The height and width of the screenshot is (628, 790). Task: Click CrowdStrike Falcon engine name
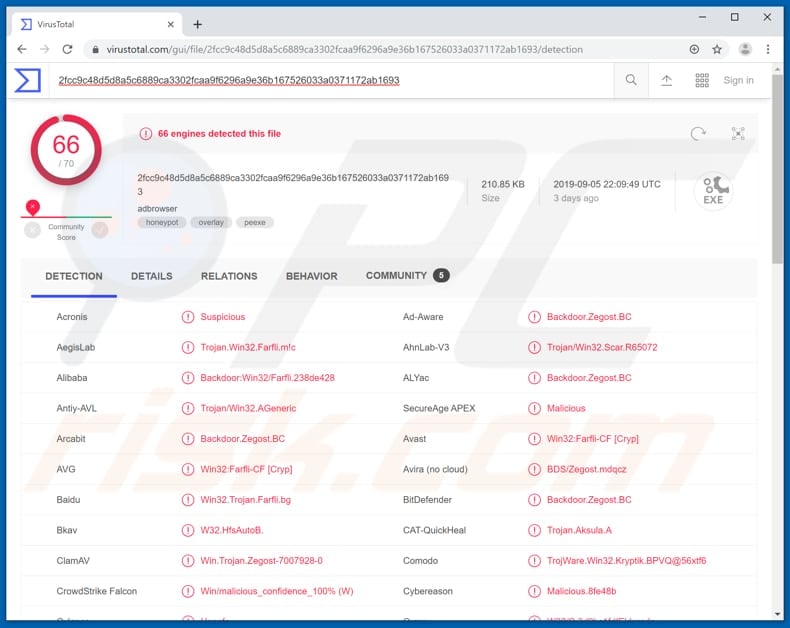pos(97,591)
